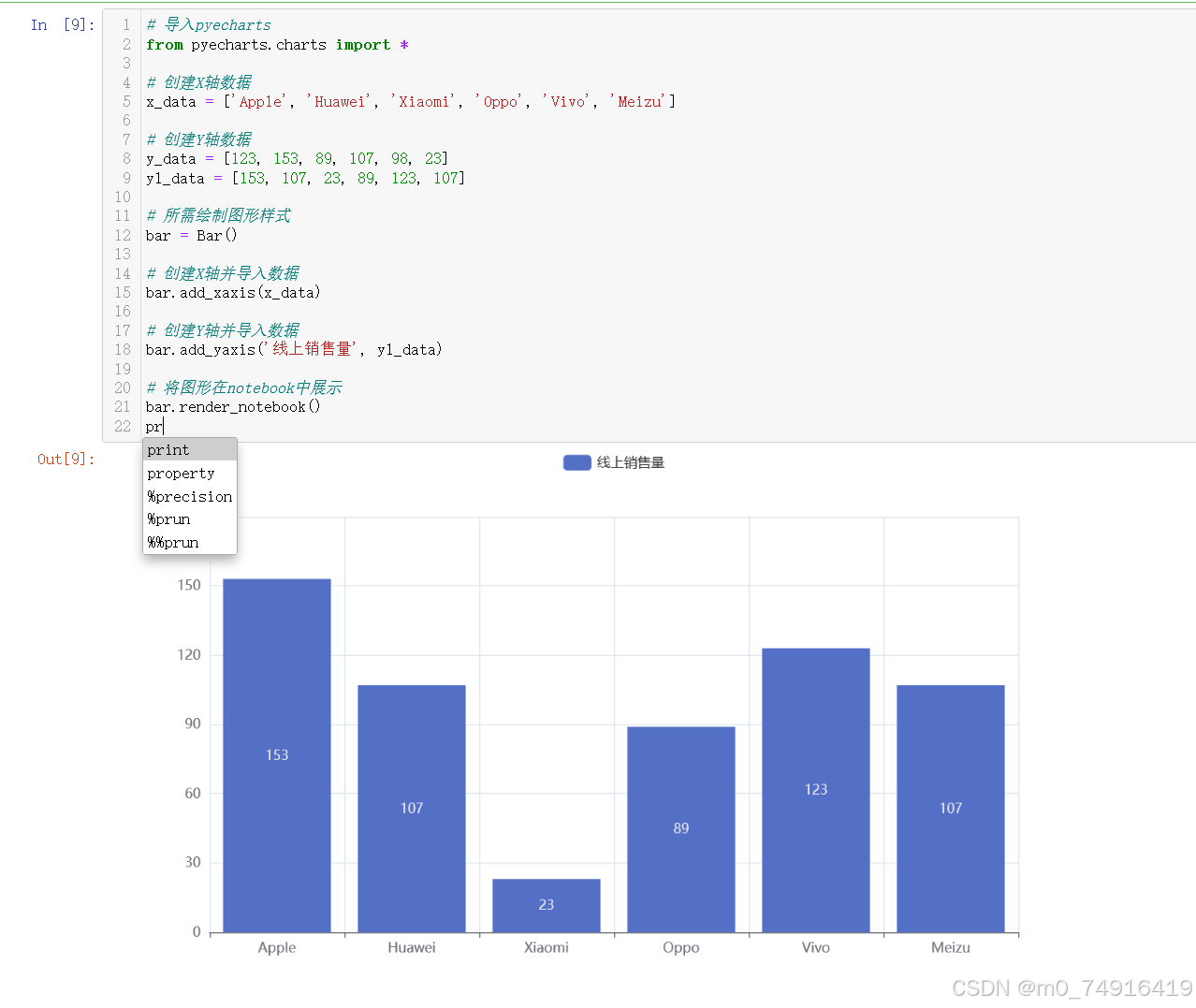
Task: Click the Apple x-axis category label
Action: coord(276,947)
